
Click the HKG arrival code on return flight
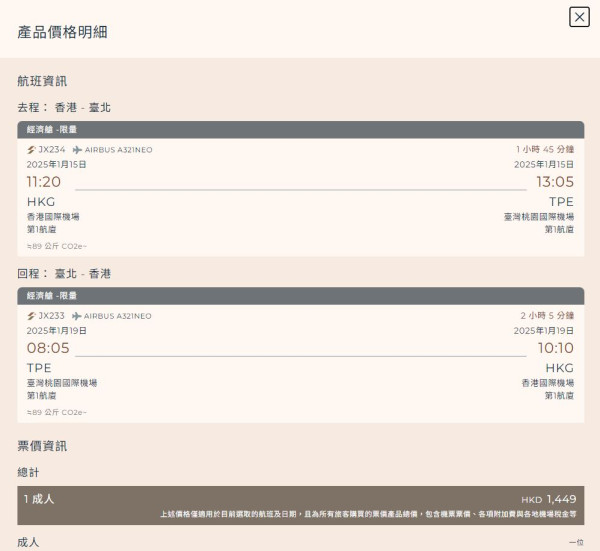click(559, 368)
